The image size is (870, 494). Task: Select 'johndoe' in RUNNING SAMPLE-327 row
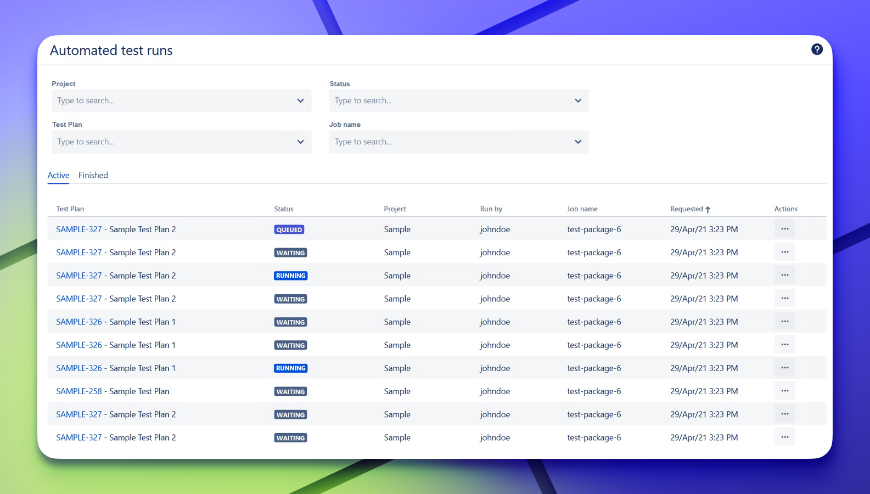[x=495, y=276]
